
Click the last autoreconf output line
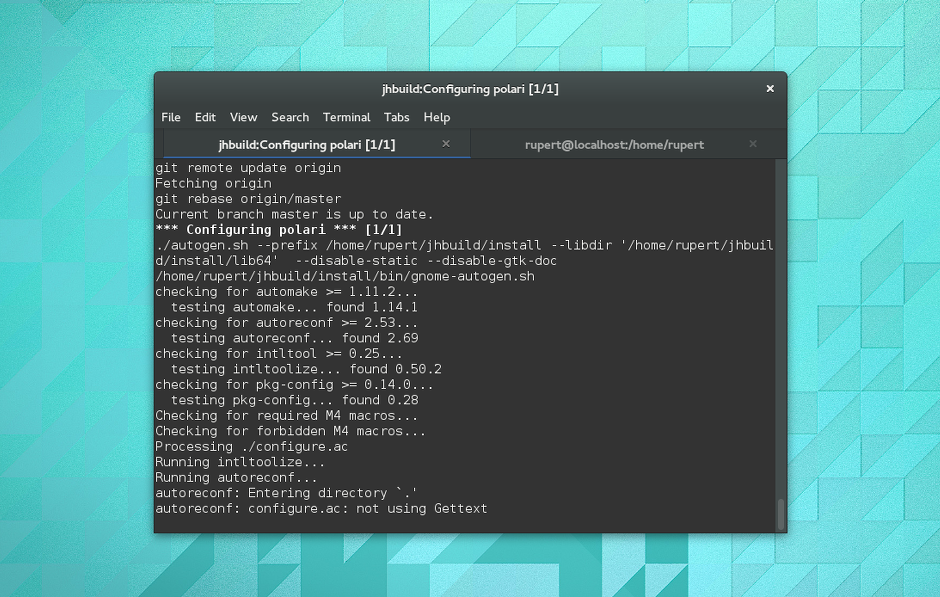pyautogui.click(x=321, y=508)
